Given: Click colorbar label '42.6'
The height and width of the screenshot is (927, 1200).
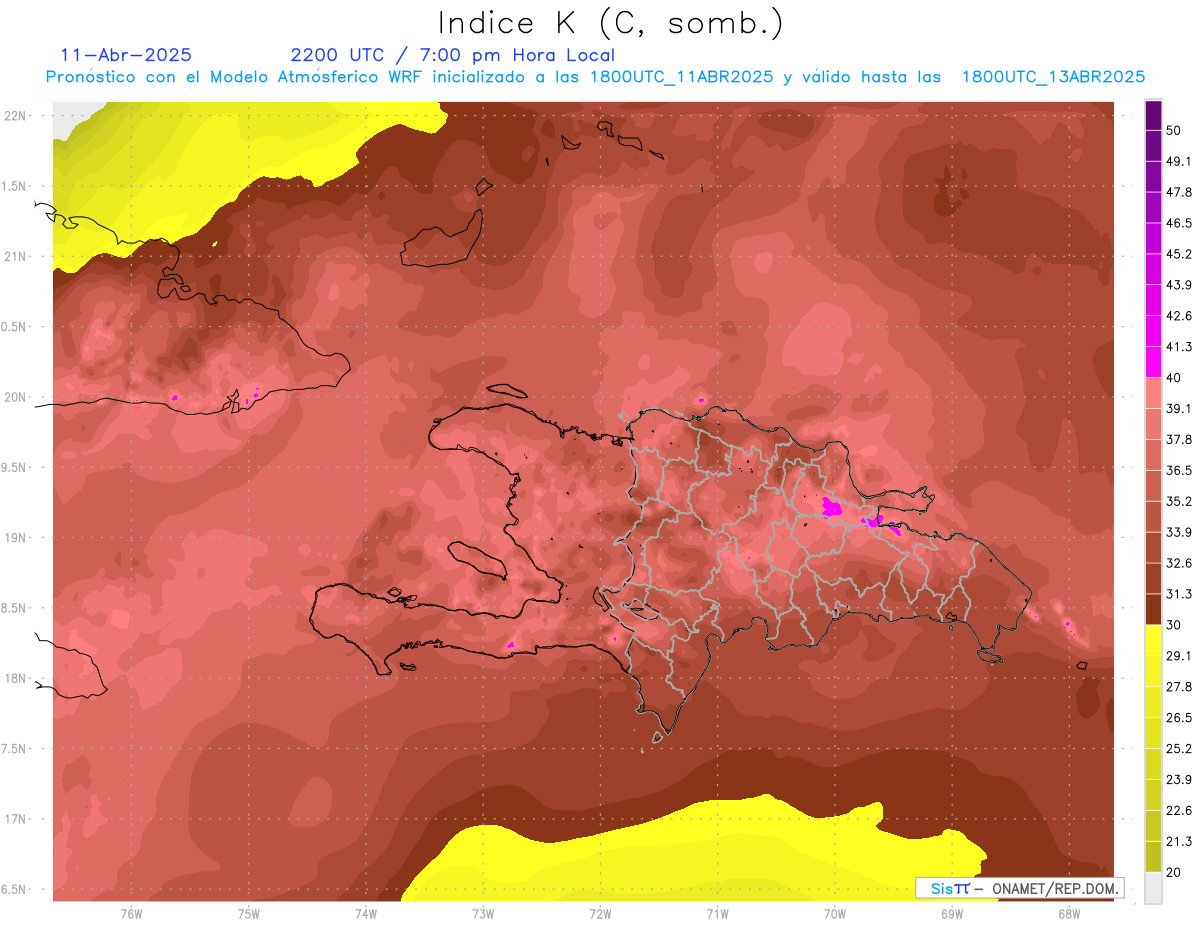Looking at the screenshot, I should click(1179, 316).
